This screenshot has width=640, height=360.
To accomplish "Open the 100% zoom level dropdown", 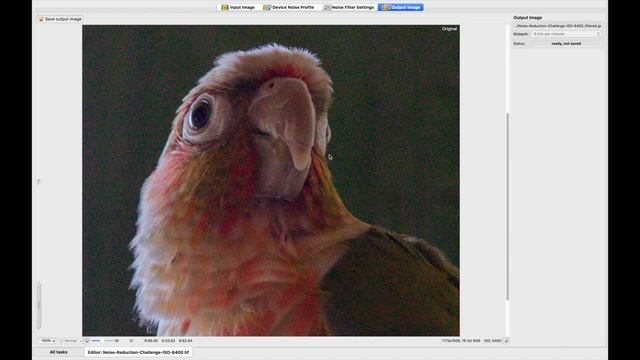I will pyautogui.click(x=47, y=341).
